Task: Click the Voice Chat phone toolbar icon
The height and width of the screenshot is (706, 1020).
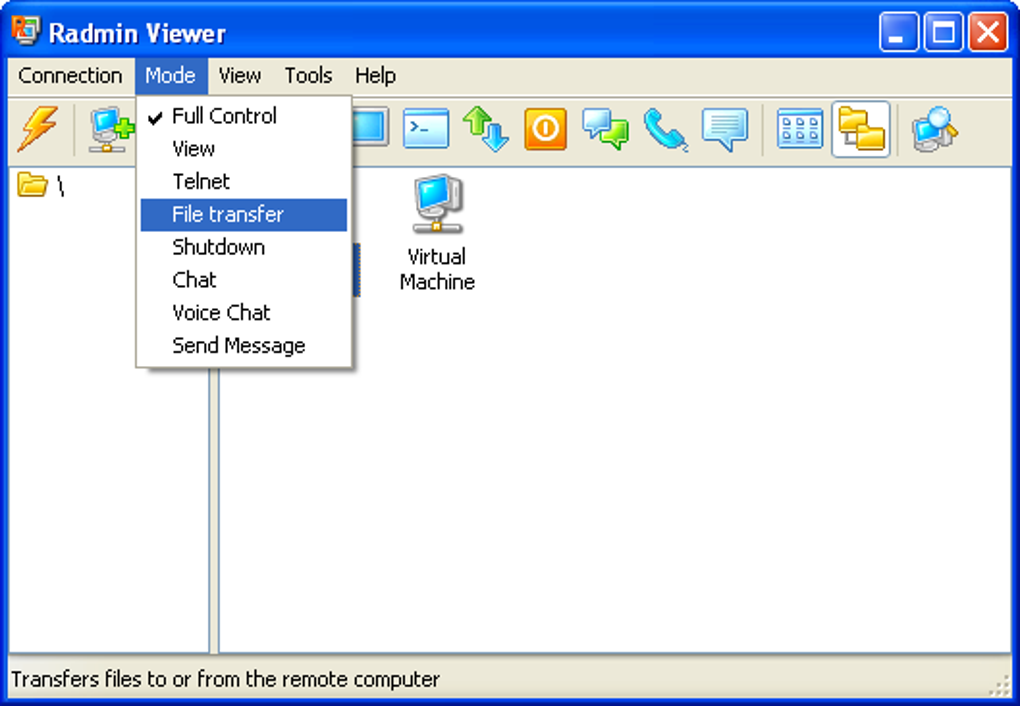Action: pyautogui.click(x=665, y=129)
